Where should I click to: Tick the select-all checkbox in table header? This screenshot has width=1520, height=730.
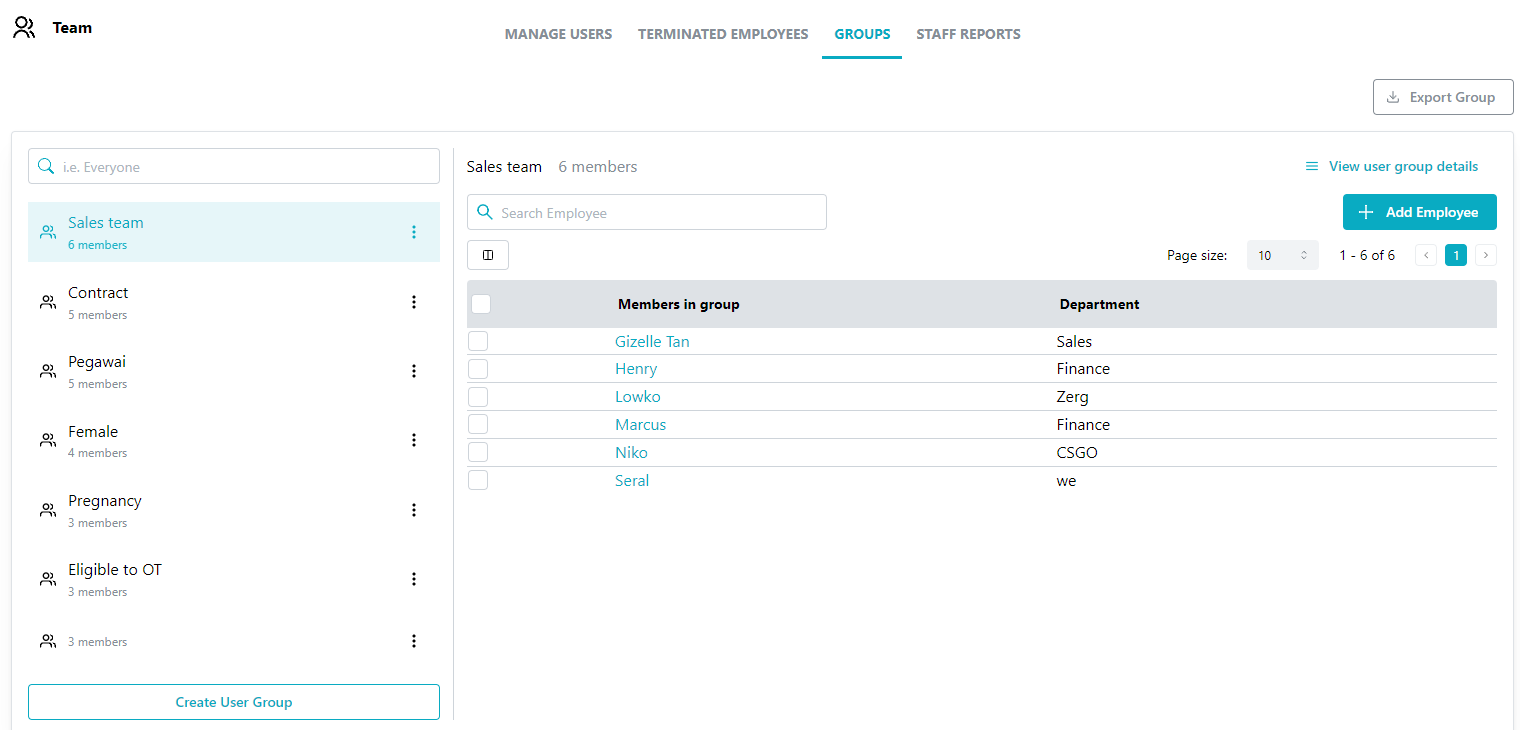click(481, 304)
